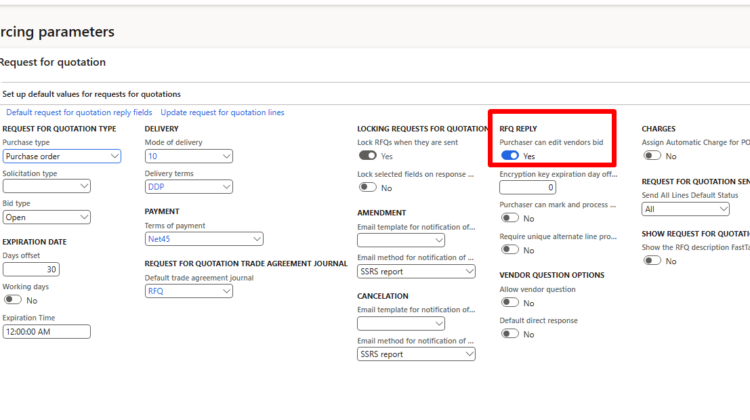The width and height of the screenshot is (750, 420).
Task: Open Send All Lines Default Status dropdown
Action: click(686, 209)
